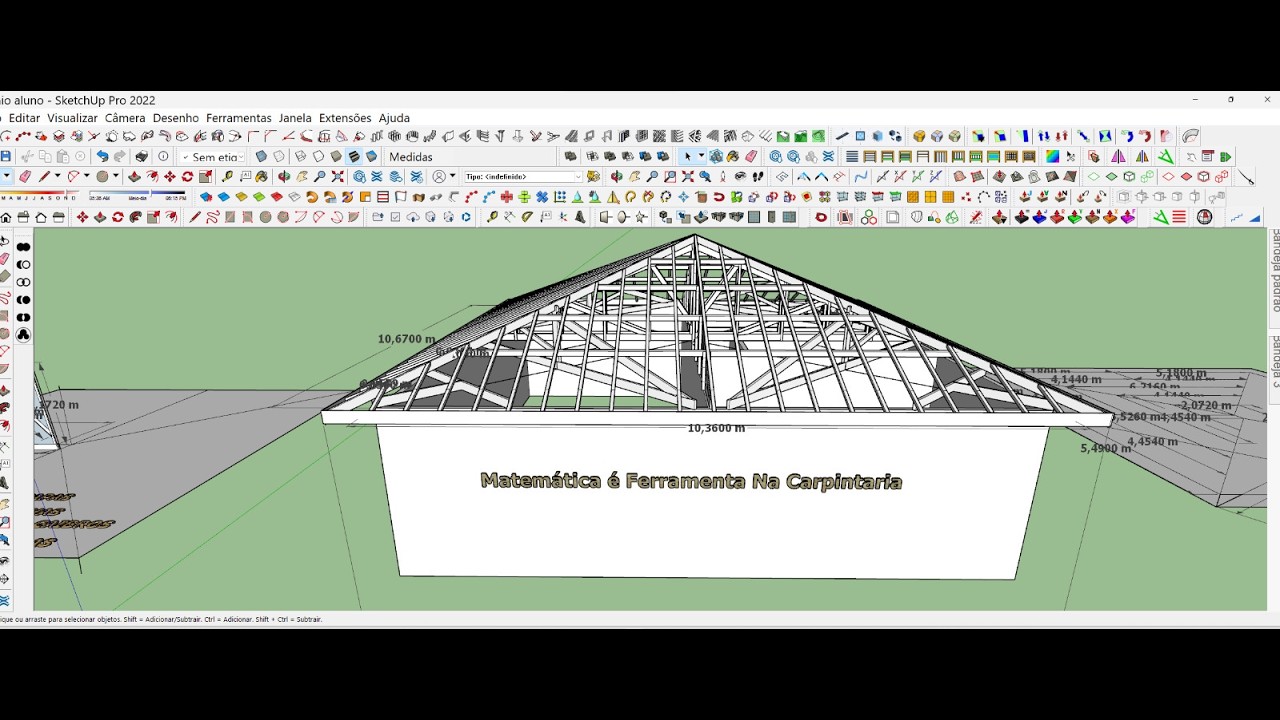
Task: Select the Pan hand tool
Action: click(301, 176)
